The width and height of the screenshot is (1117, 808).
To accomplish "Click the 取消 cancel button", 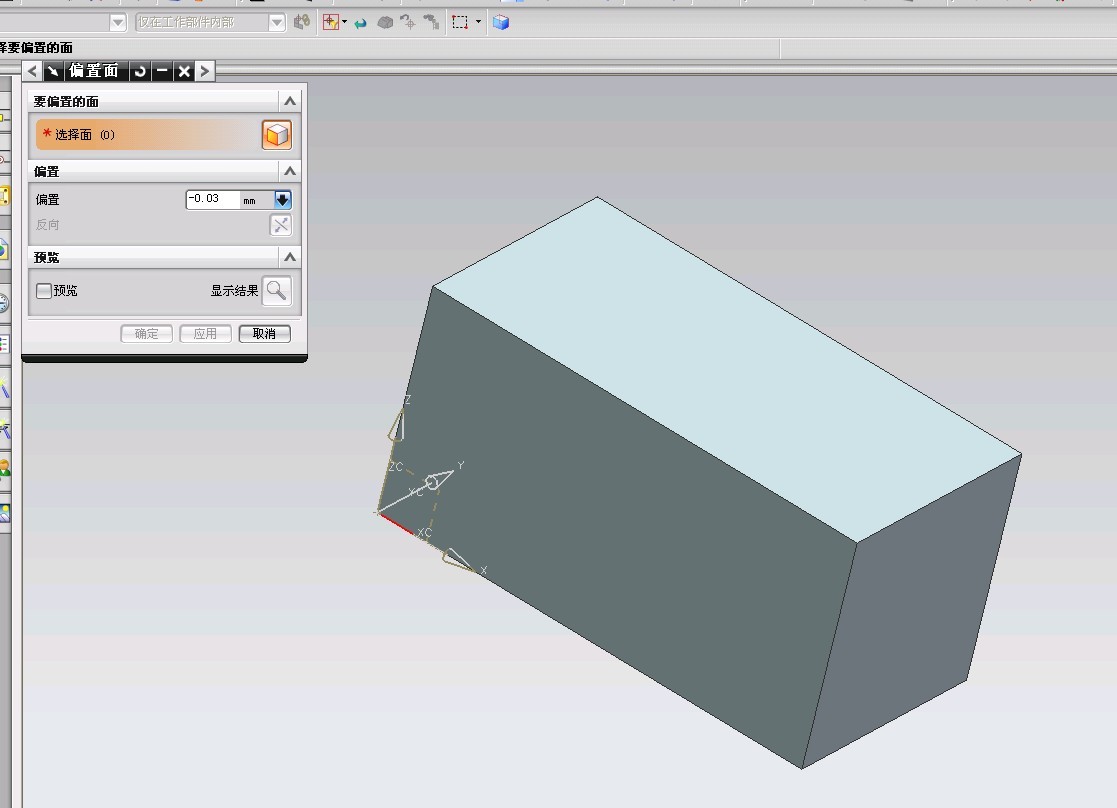I will pos(264,333).
